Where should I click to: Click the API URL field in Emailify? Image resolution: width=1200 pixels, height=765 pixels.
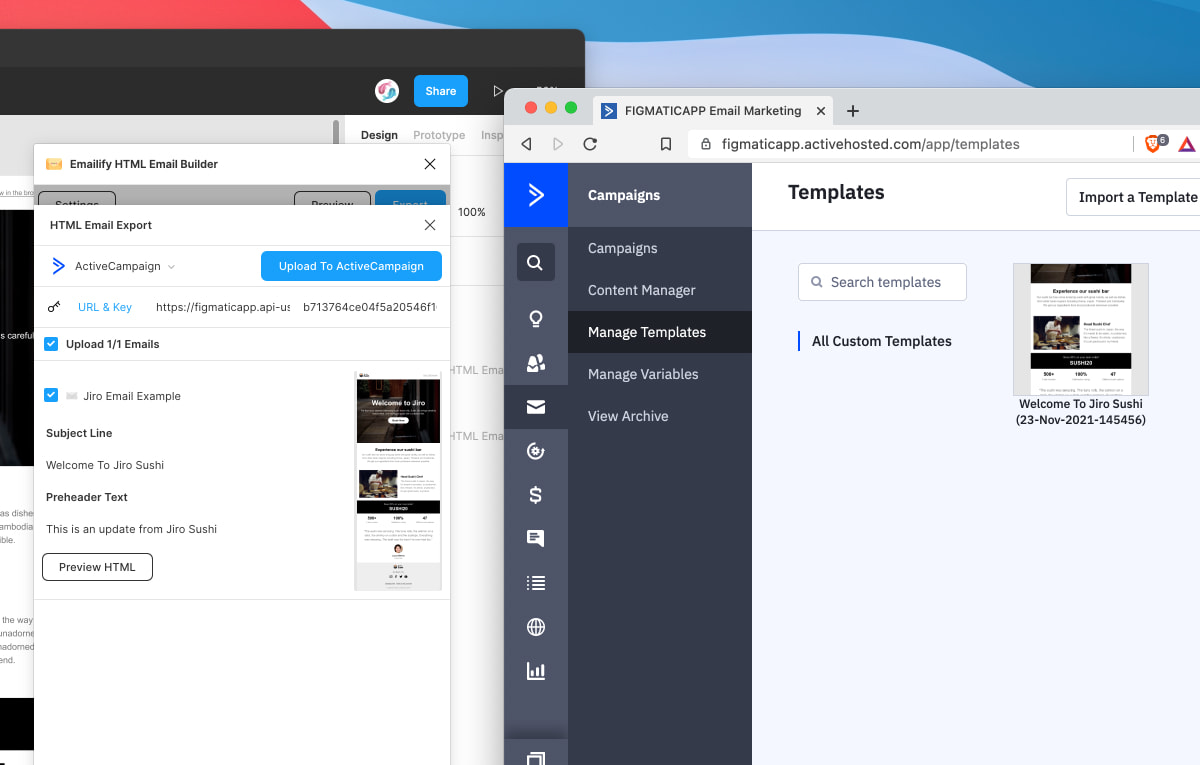click(223, 307)
